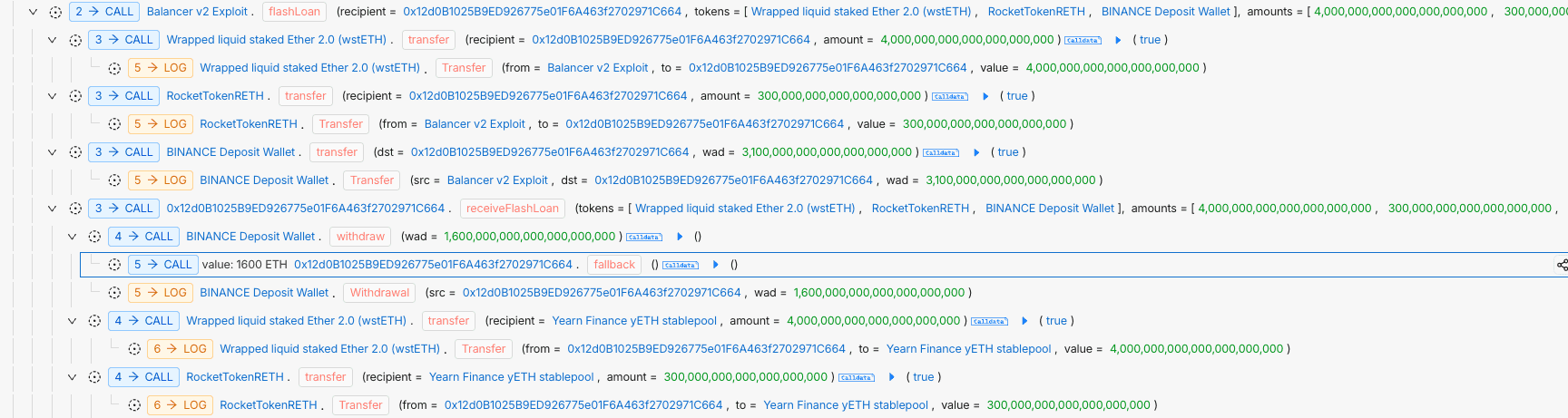The image size is (1568, 418).
Task: Click the share icon on the fallback row
Action: pyautogui.click(x=1562, y=265)
